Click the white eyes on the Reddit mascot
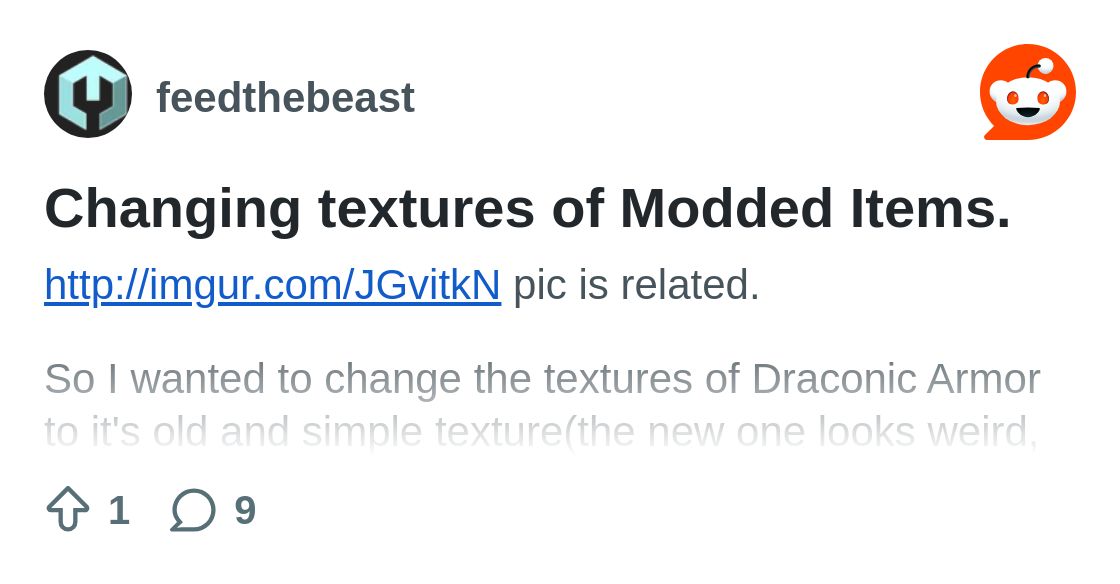This screenshot has height=584, width=1120. (x=1028, y=96)
